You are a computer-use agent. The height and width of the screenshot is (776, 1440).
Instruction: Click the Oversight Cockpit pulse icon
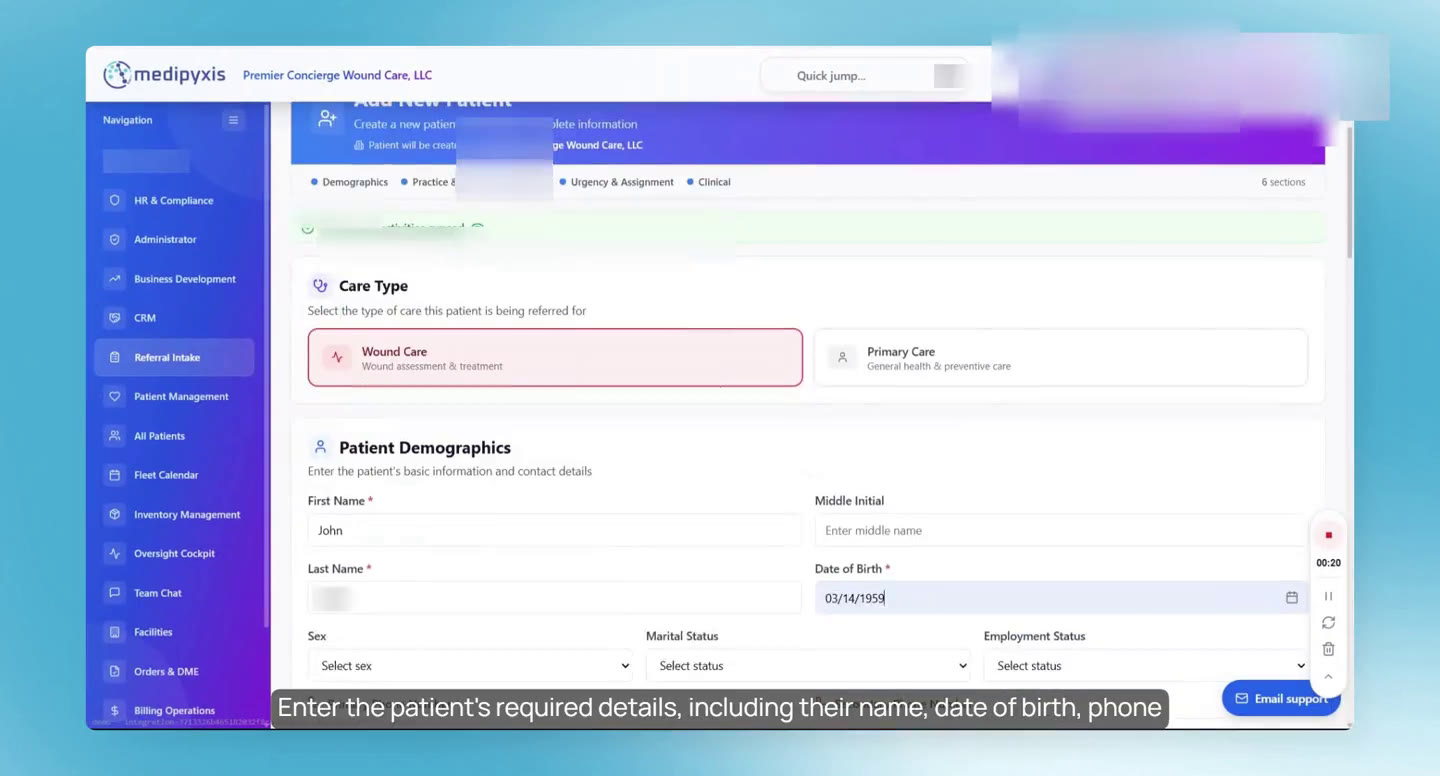point(114,554)
